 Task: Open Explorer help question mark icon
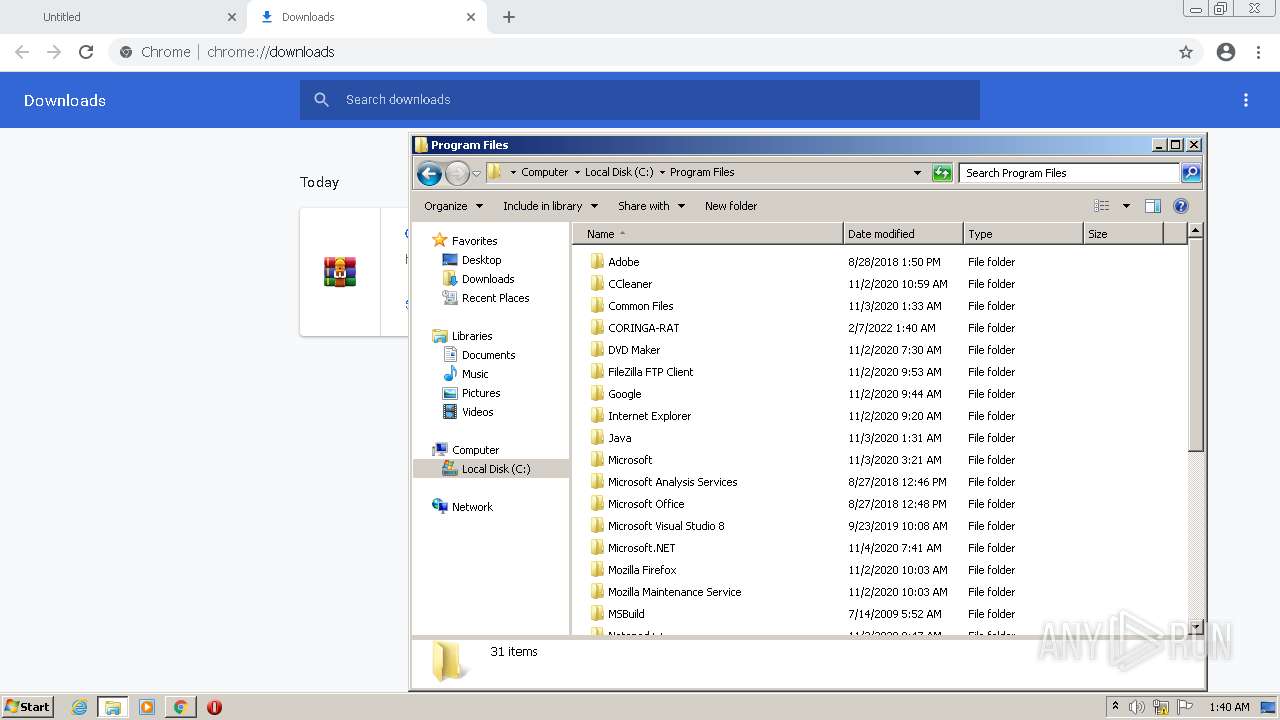coord(1181,206)
